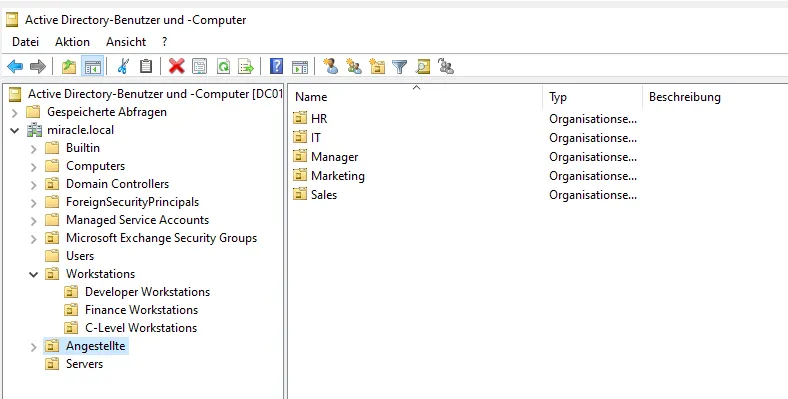Expand the Builtin container
The image size is (788, 399).
(34, 148)
